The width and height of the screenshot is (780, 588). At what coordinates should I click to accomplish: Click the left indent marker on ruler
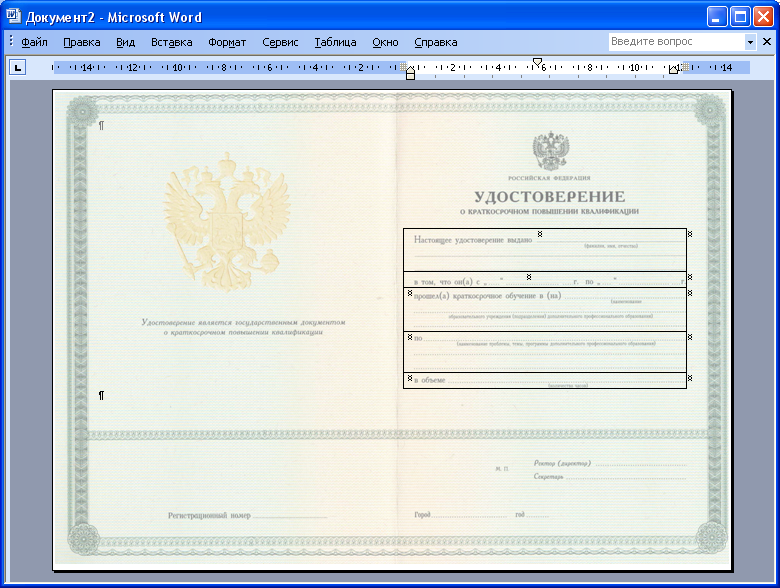pos(410,75)
